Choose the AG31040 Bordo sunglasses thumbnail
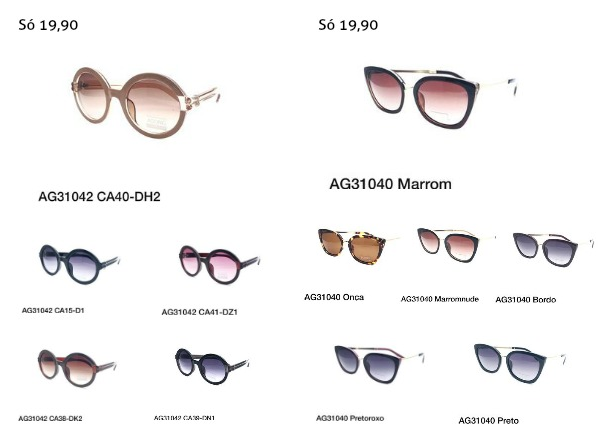600x424 pixels. tap(553, 249)
